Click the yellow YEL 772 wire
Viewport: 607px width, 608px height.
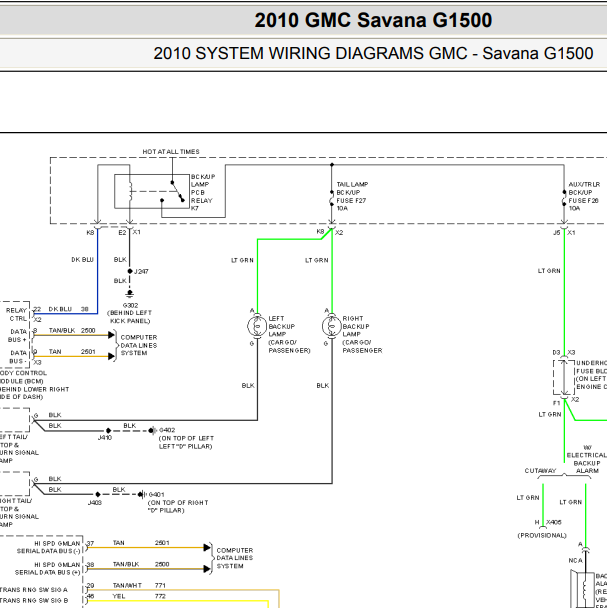(178, 601)
